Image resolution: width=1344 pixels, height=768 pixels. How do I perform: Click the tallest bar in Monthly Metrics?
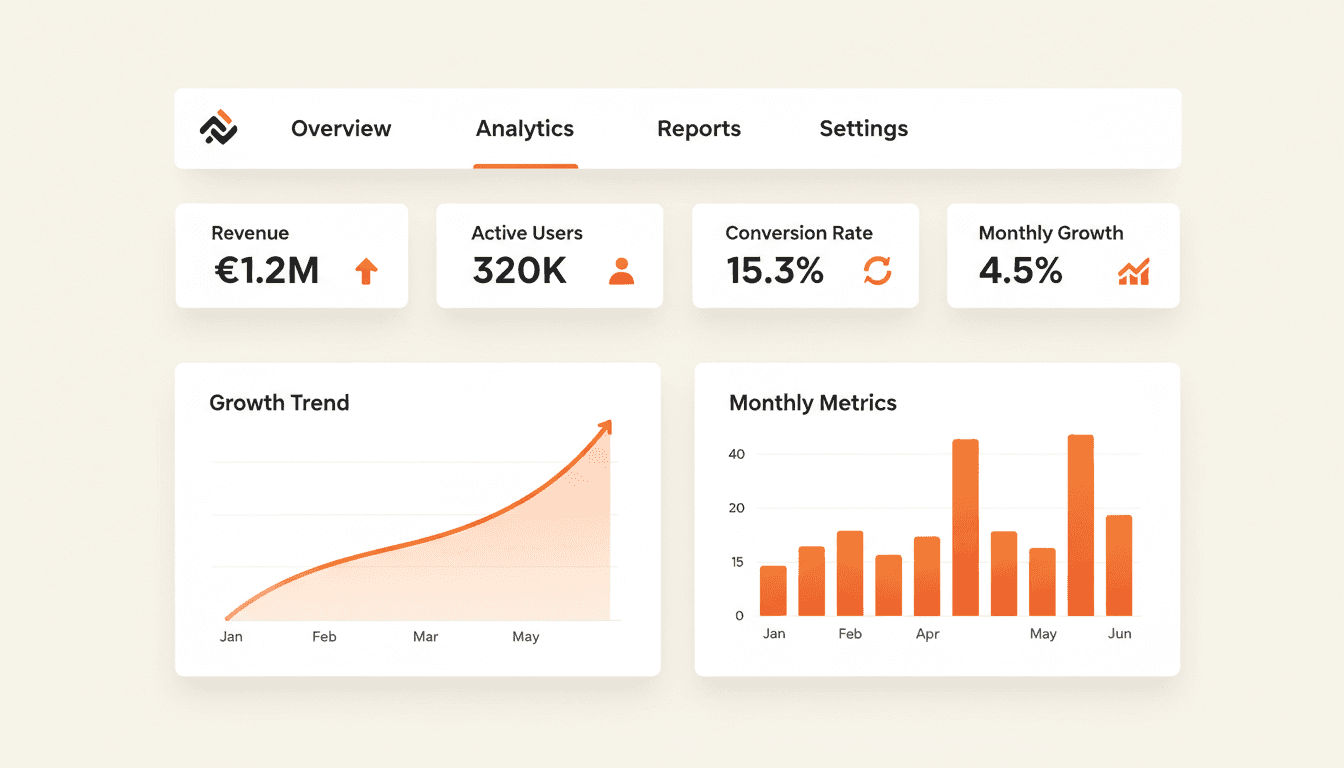coord(1078,525)
